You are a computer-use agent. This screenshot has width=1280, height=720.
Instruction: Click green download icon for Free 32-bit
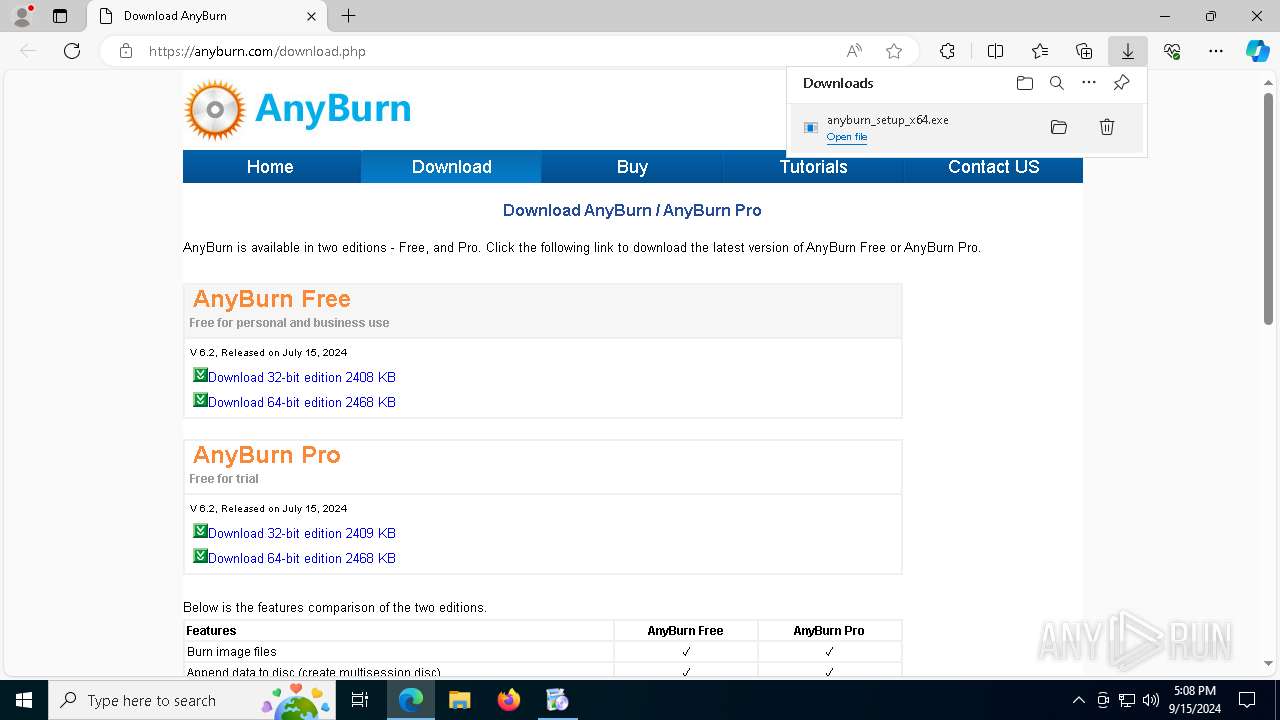(200, 375)
